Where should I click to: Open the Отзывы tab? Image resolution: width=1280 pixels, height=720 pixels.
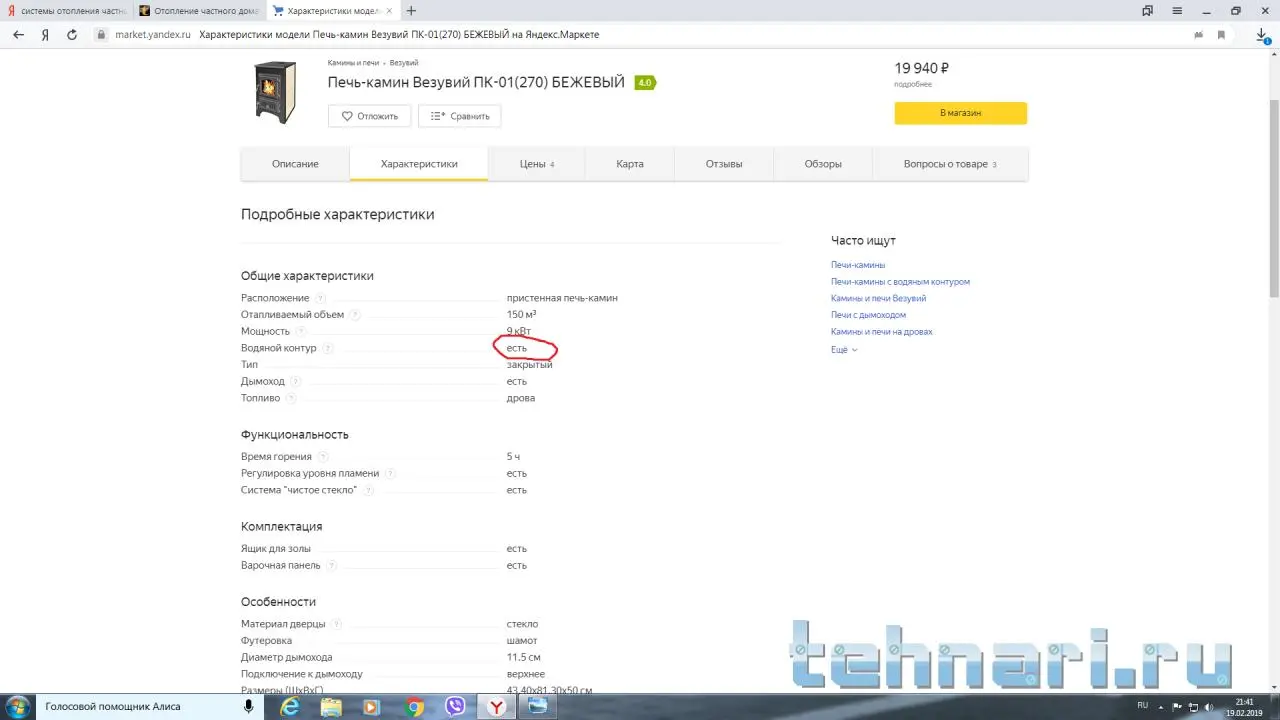coord(724,164)
